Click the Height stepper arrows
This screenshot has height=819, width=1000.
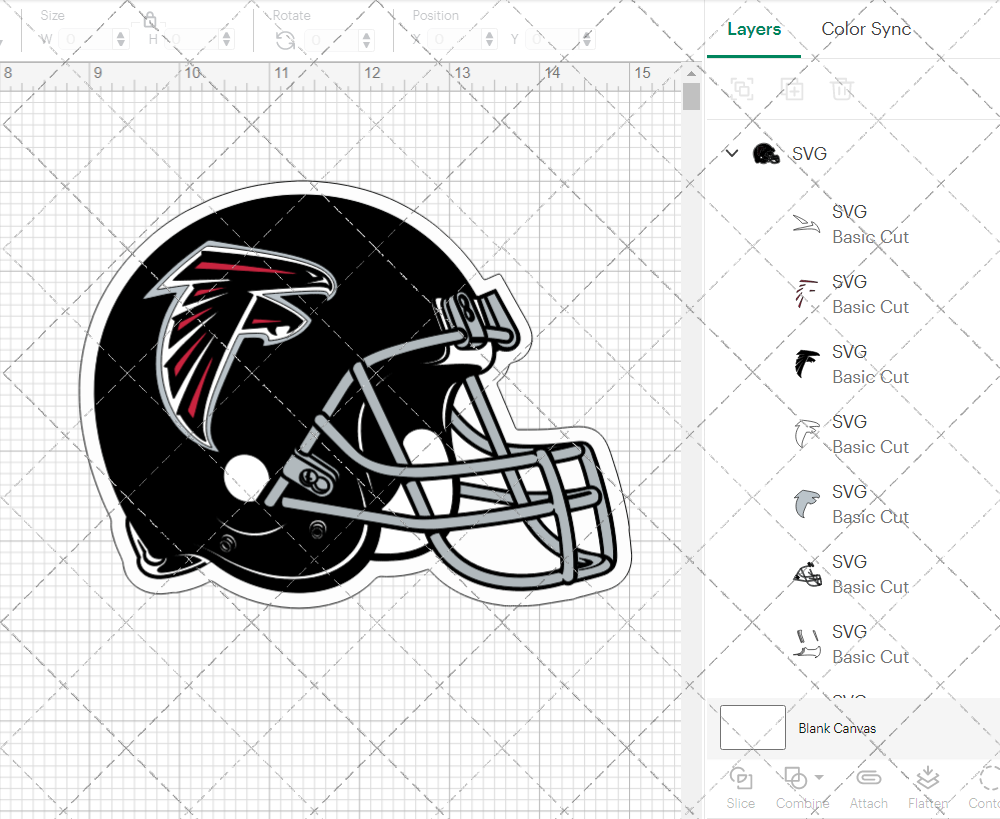226,40
